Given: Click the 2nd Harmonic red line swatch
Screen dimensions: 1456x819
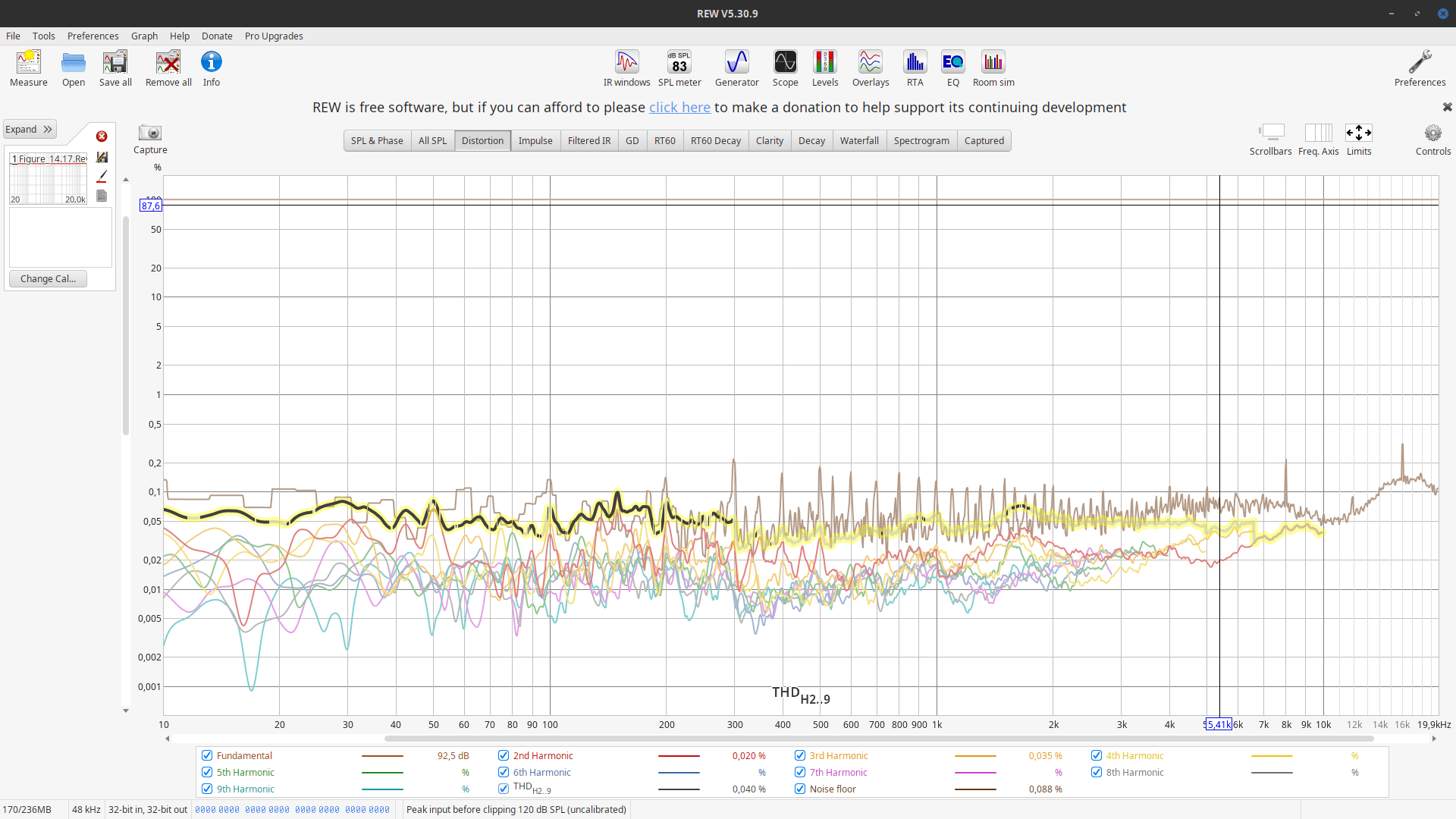Looking at the screenshot, I should pyautogui.click(x=679, y=756).
